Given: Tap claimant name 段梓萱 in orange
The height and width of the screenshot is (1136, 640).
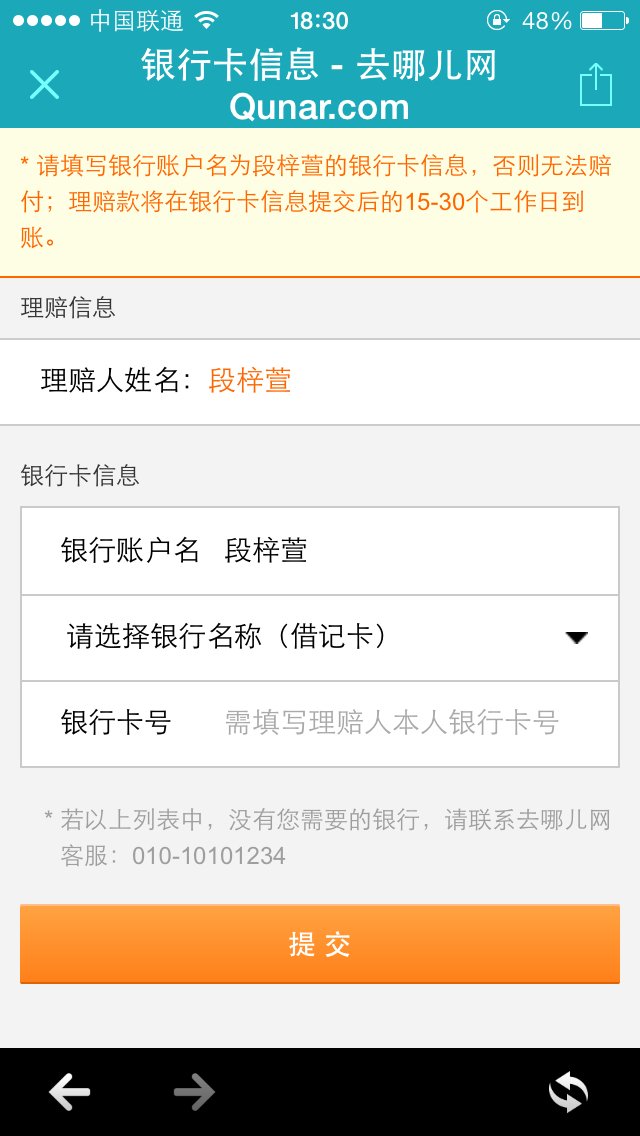Looking at the screenshot, I should [x=250, y=381].
